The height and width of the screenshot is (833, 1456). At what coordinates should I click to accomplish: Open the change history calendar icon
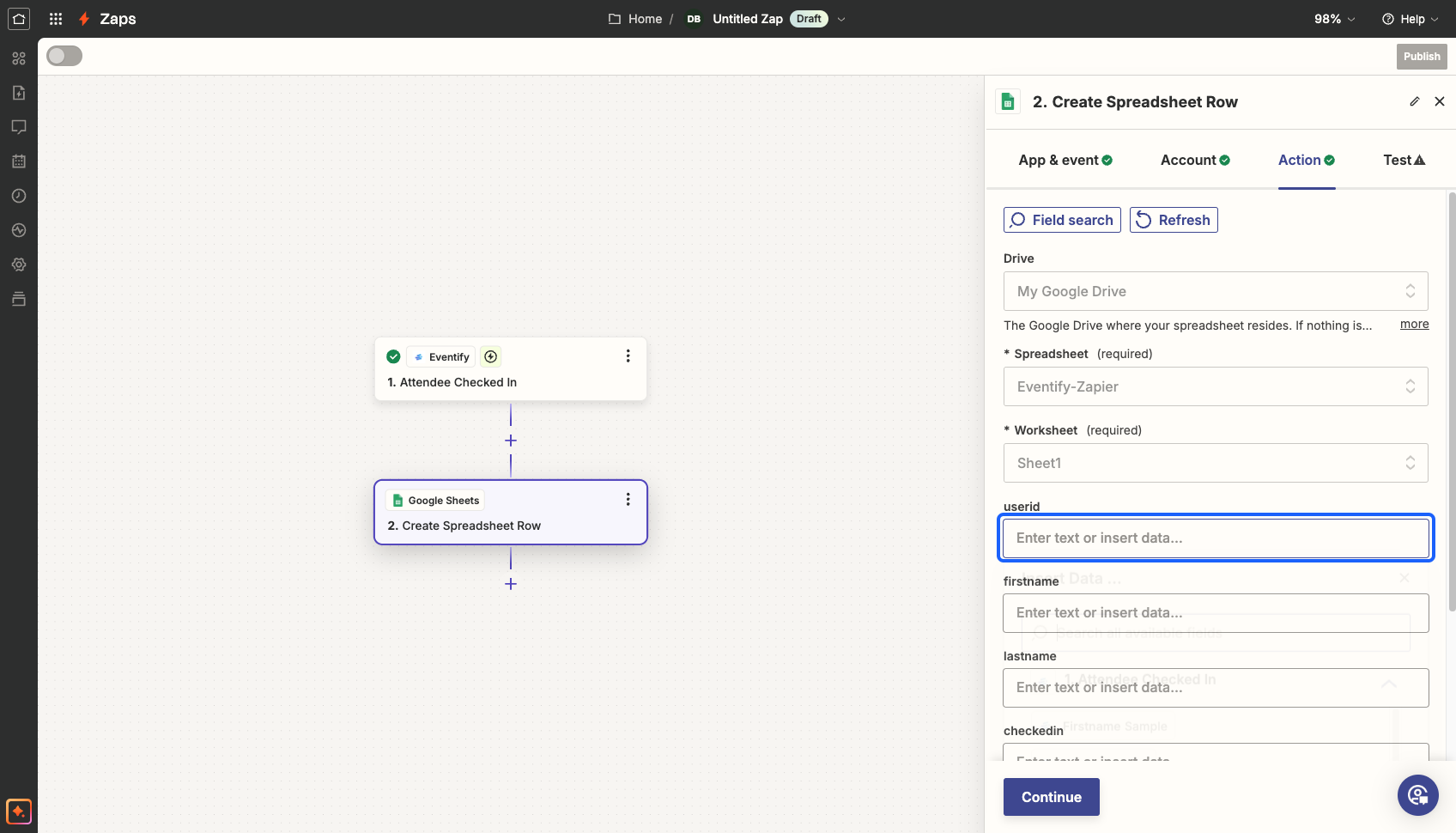pyautogui.click(x=19, y=161)
